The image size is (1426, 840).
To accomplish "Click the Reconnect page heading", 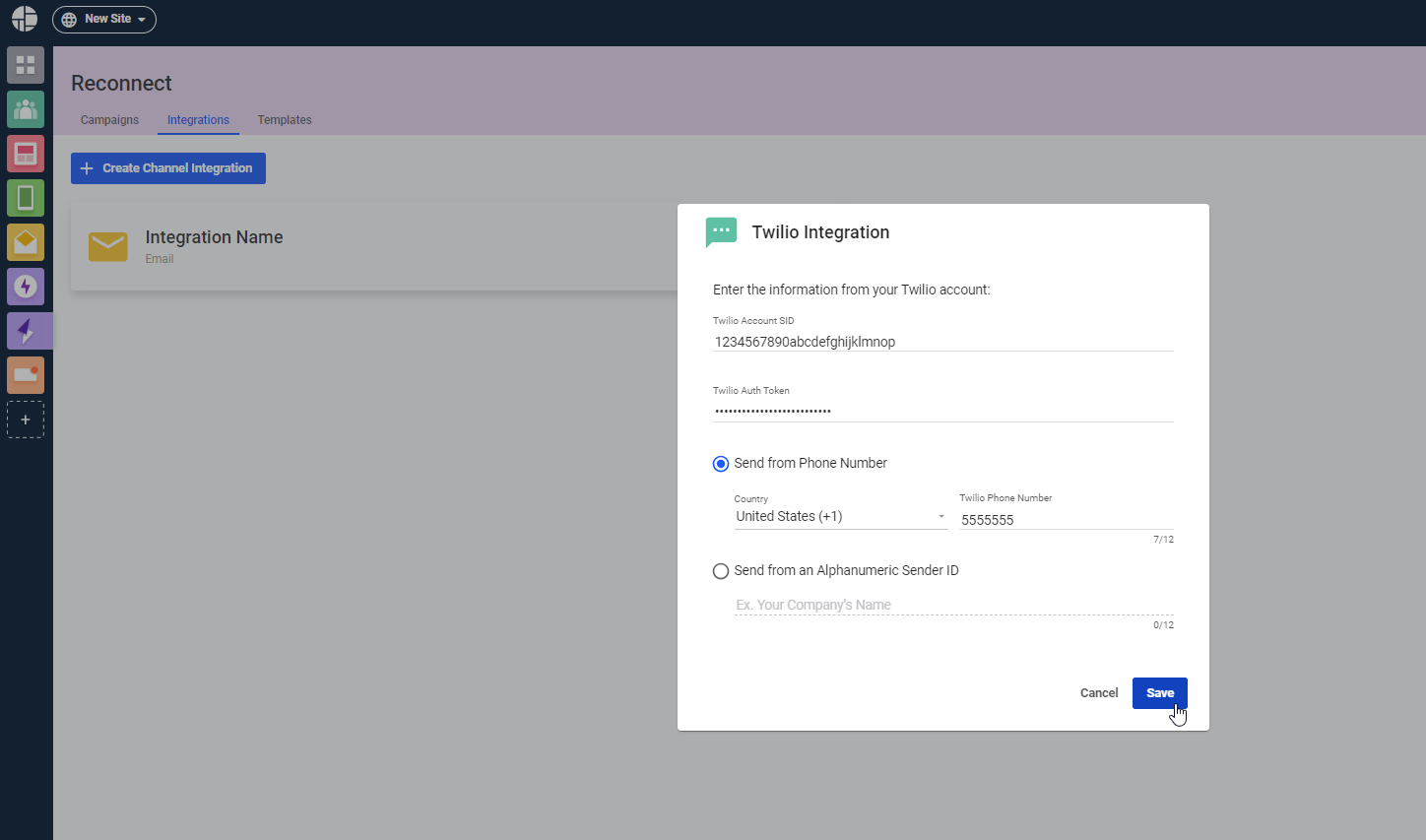I will (121, 84).
